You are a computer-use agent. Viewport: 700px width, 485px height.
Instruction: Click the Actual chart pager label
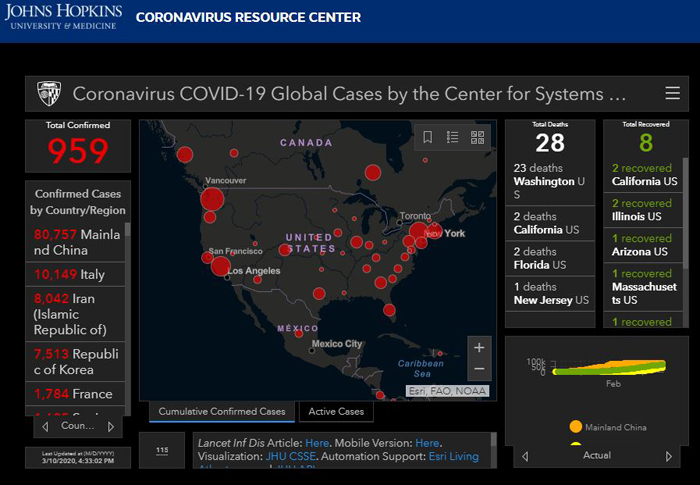pos(597,456)
